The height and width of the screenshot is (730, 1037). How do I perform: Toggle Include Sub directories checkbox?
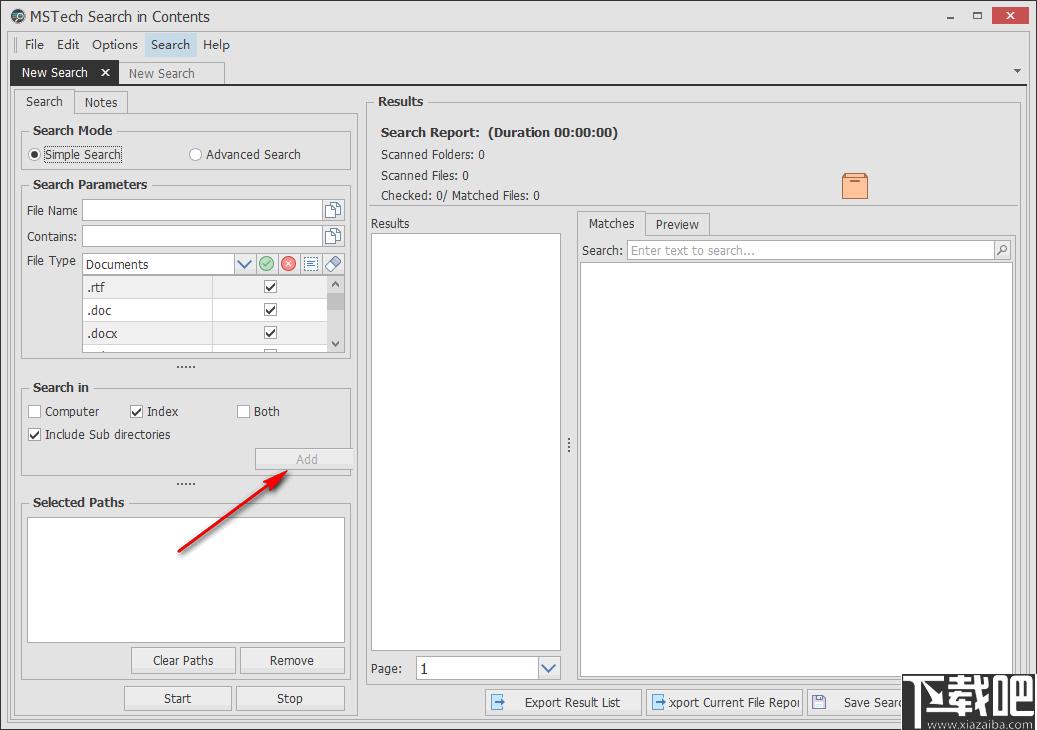point(34,434)
